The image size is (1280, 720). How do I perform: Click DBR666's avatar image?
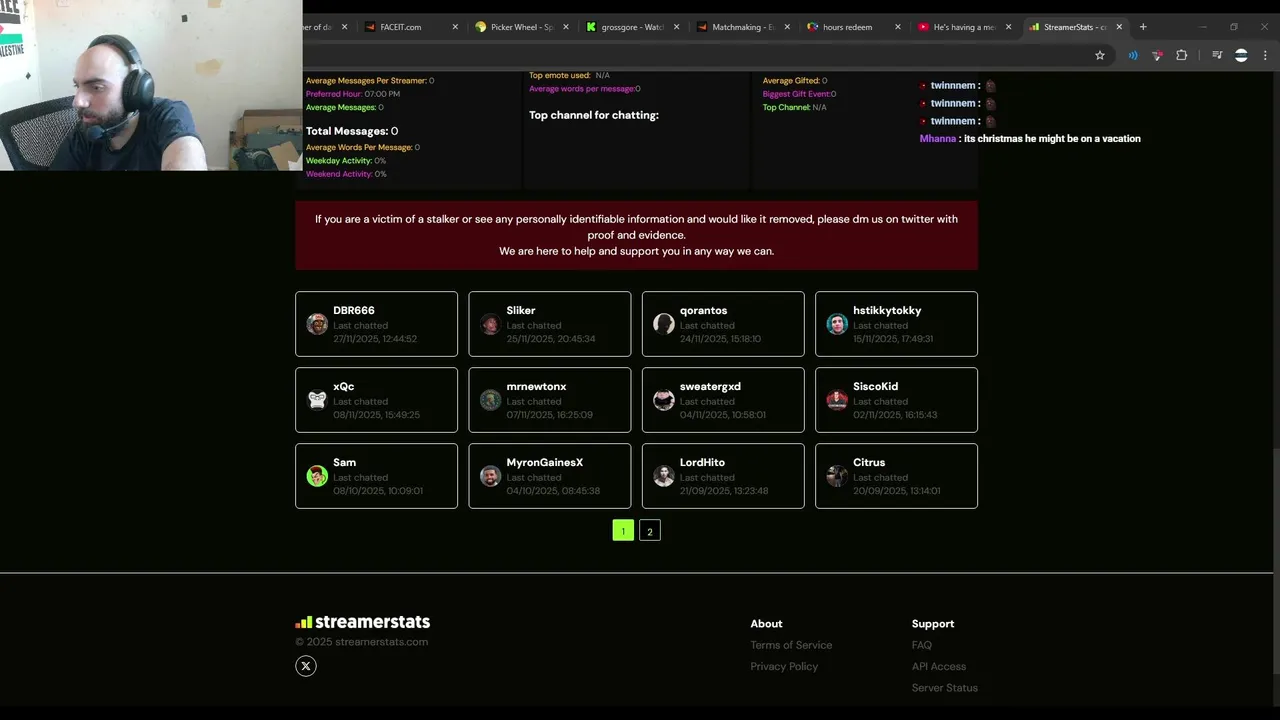[317, 324]
